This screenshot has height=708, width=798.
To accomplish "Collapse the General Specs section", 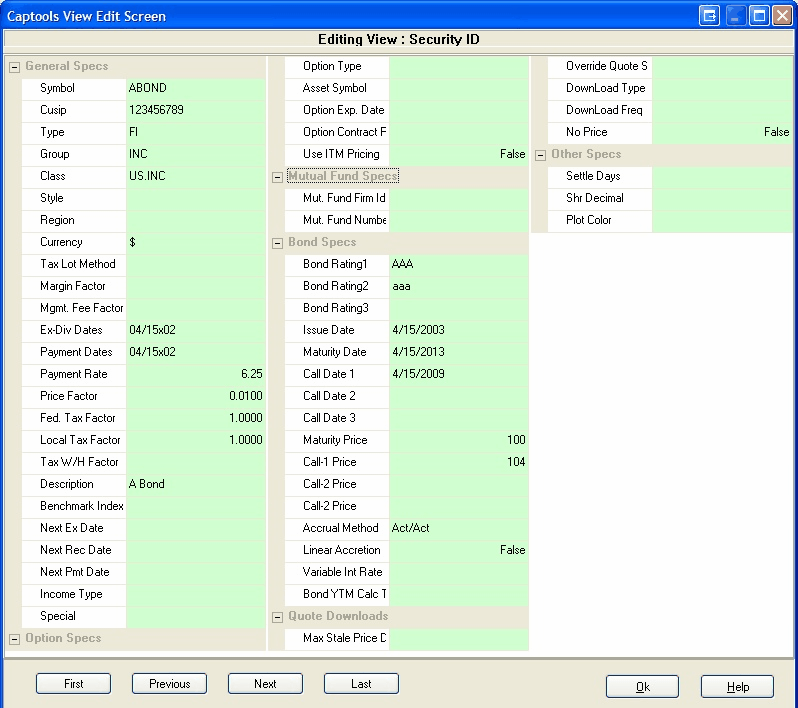I will (14, 67).
